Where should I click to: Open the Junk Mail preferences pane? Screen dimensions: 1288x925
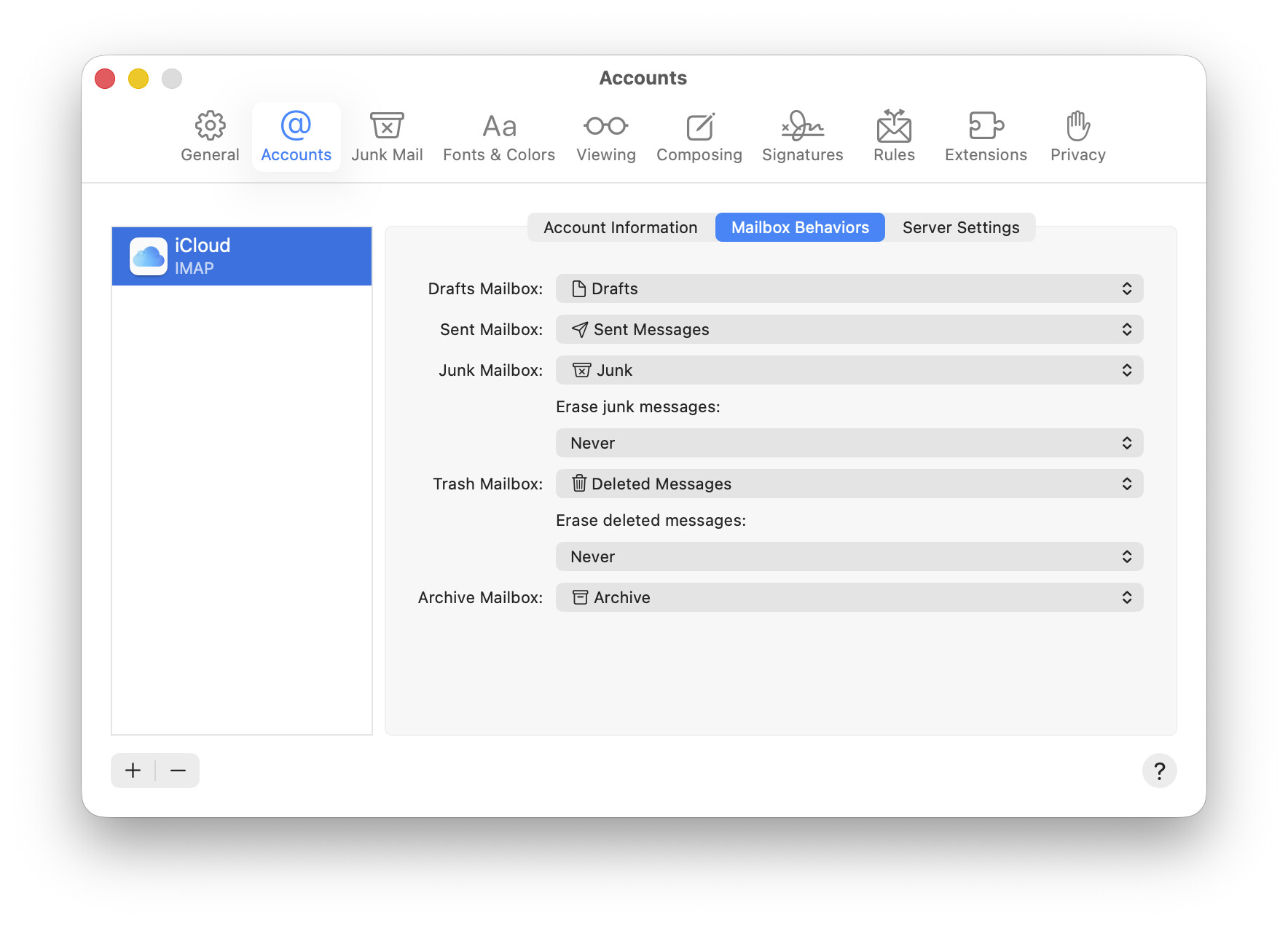[387, 137]
